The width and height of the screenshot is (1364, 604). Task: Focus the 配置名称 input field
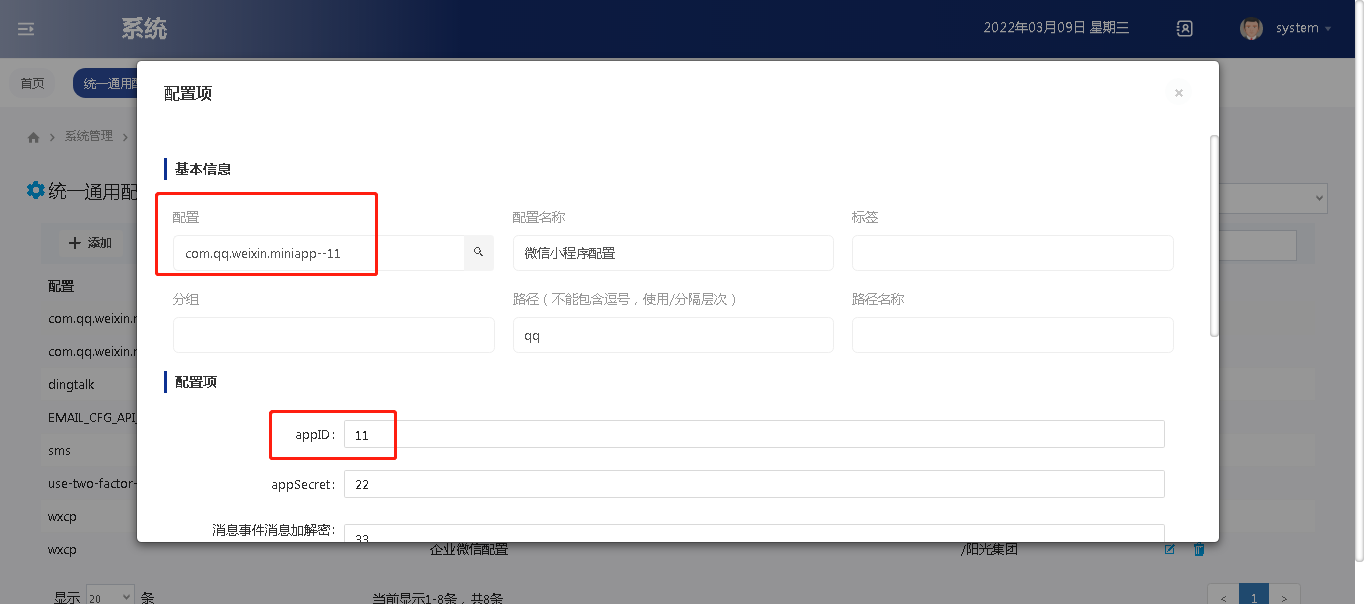[x=673, y=253]
